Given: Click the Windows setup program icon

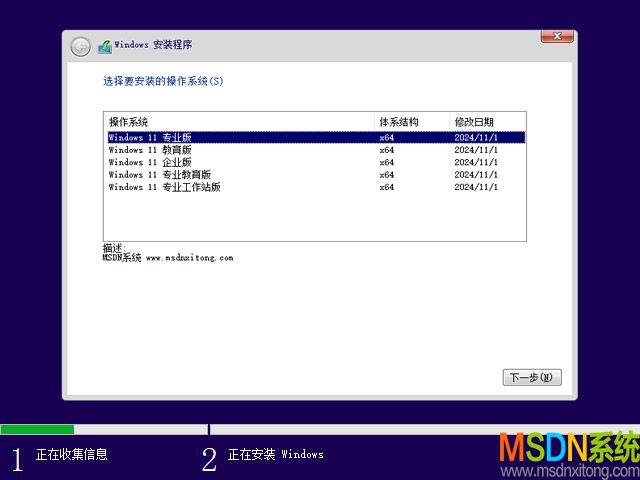Looking at the screenshot, I should click(x=105, y=47).
